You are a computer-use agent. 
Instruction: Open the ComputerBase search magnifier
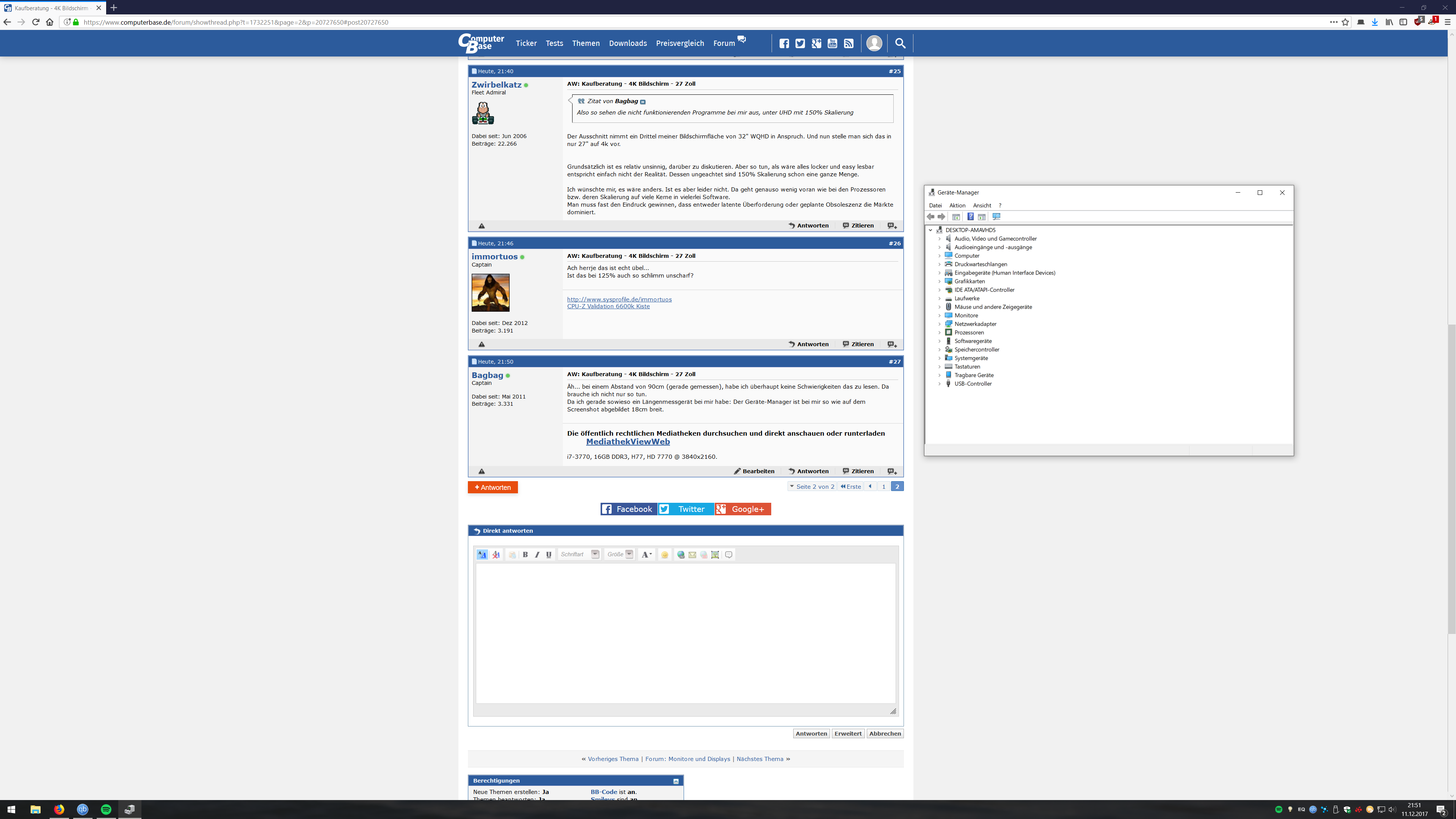(x=901, y=43)
